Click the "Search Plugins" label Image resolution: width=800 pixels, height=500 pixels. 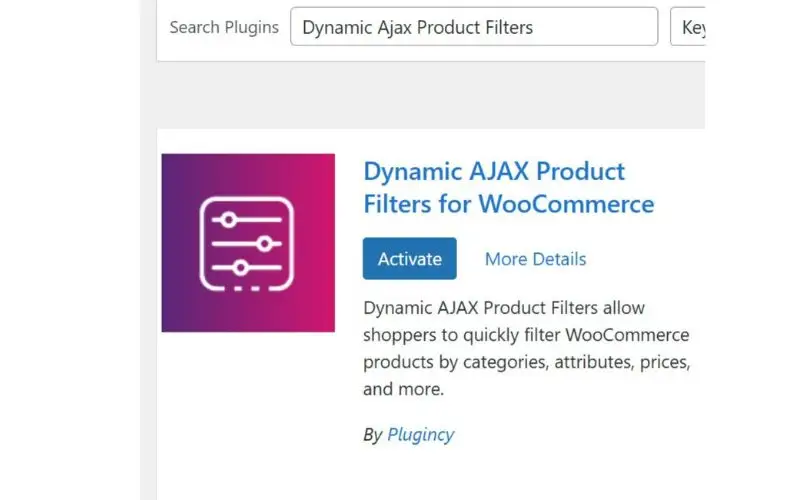(224, 27)
